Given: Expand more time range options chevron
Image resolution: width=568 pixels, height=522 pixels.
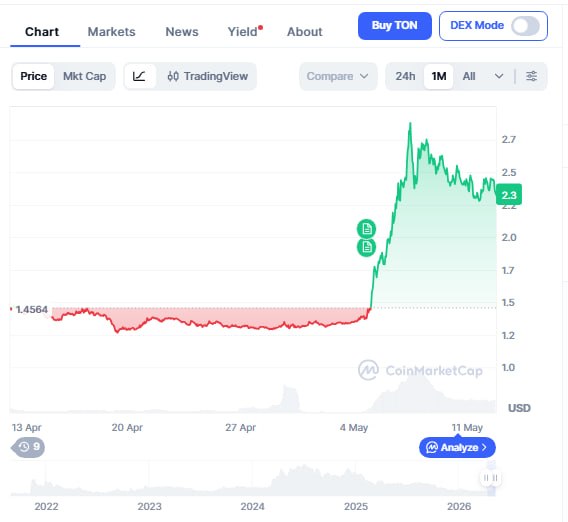Looking at the screenshot, I should (x=499, y=76).
